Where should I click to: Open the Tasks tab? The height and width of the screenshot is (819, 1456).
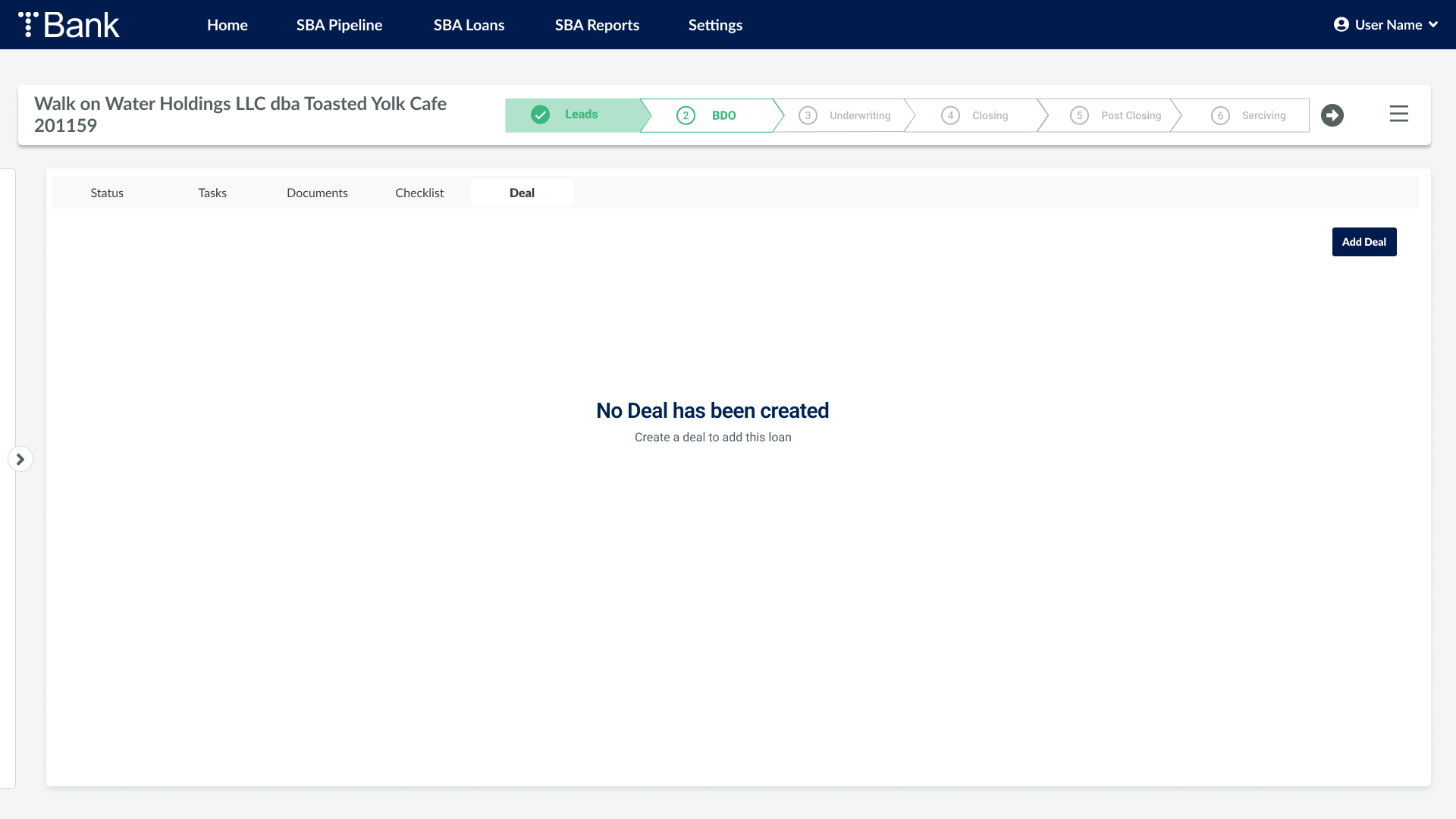(212, 193)
